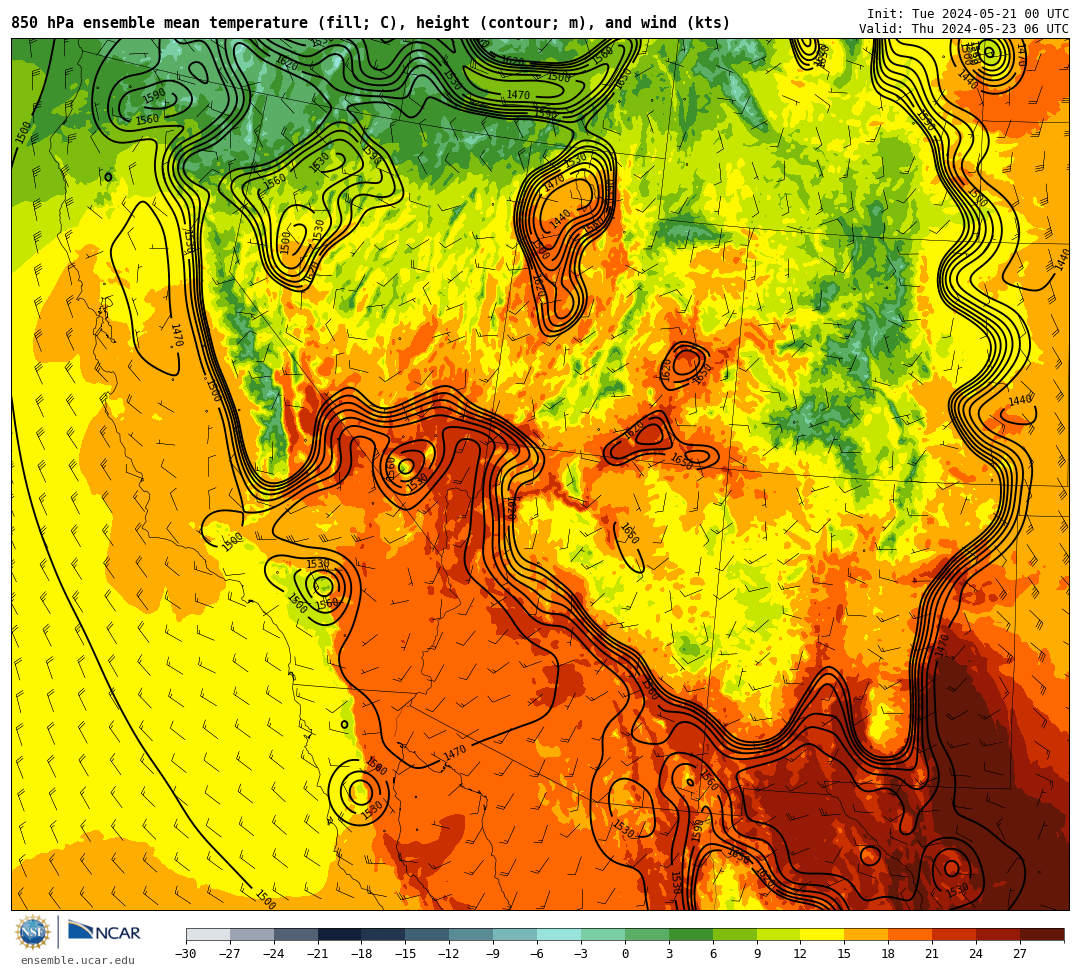Click the 18 colorbar tick label
Viewport: 1080px width, 973px height.
889,954
